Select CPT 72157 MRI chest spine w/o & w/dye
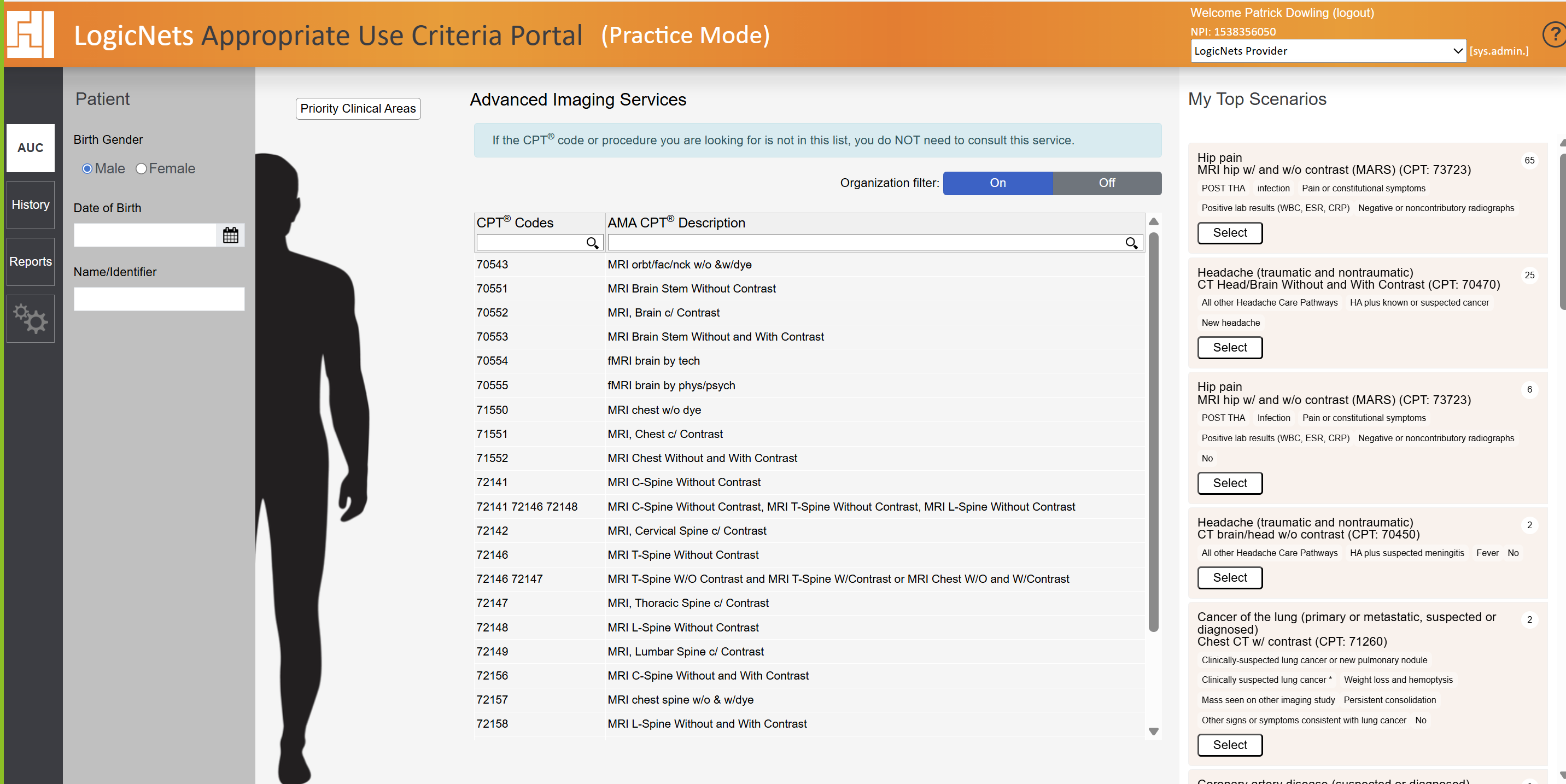 (x=809, y=700)
